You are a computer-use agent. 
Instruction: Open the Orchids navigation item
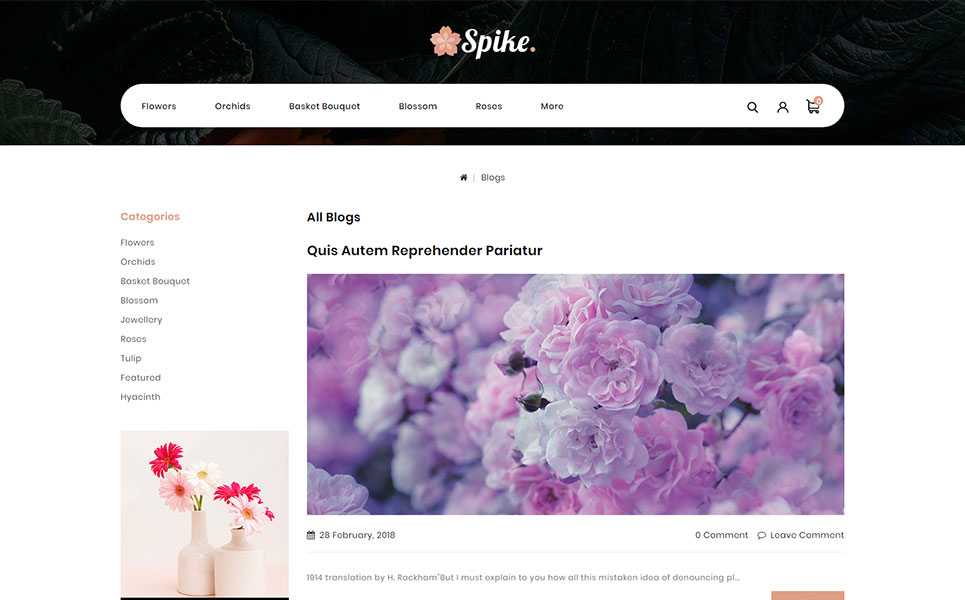(233, 106)
